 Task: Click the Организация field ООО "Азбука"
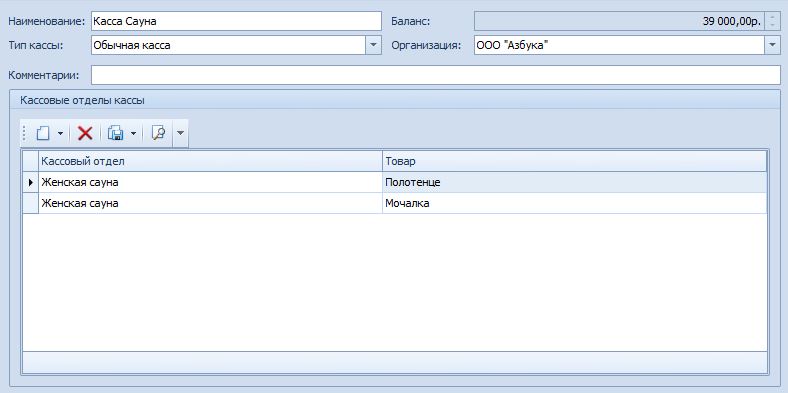pyautogui.click(x=619, y=45)
